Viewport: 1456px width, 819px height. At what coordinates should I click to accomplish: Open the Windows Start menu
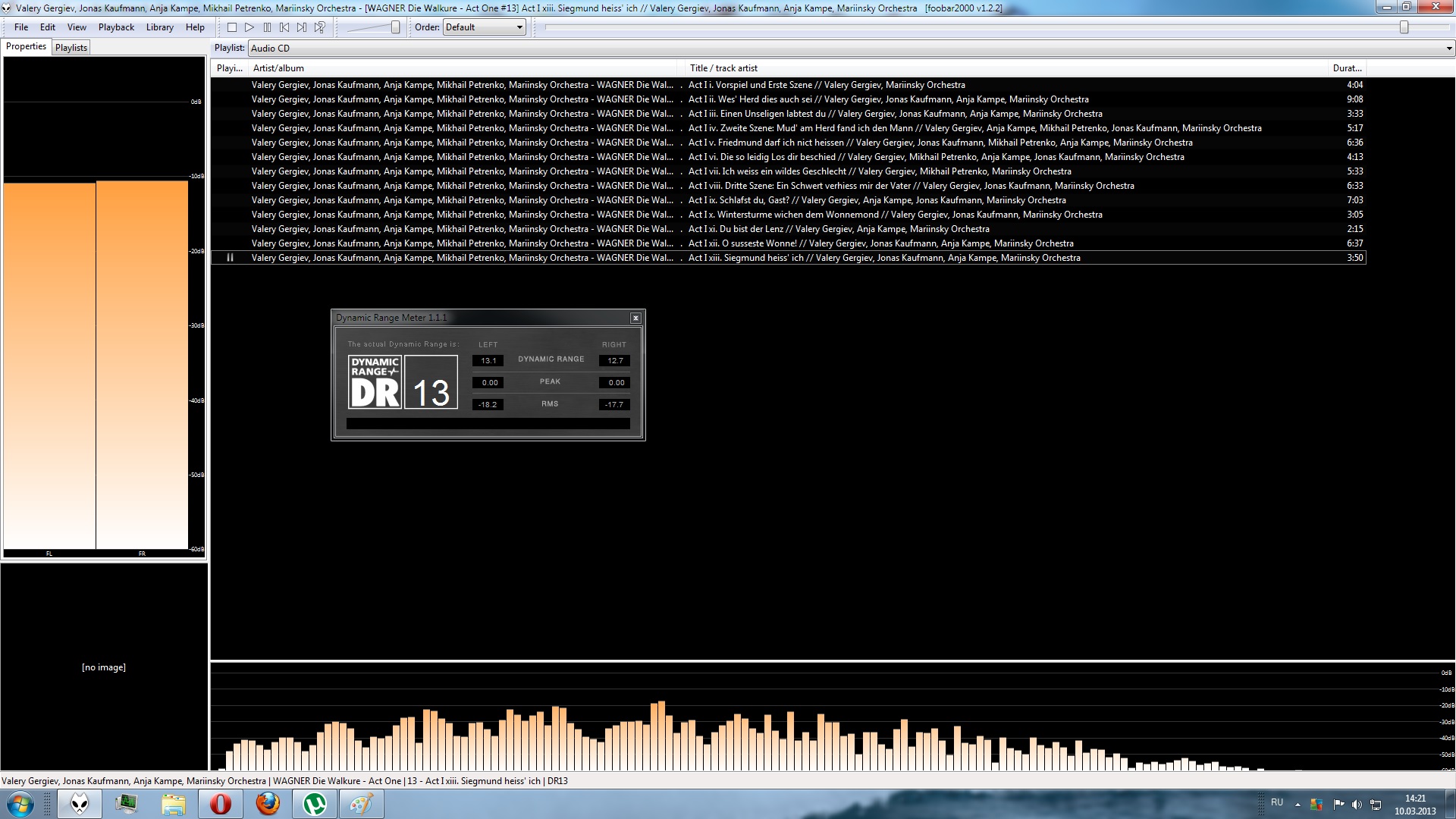pyautogui.click(x=20, y=804)
